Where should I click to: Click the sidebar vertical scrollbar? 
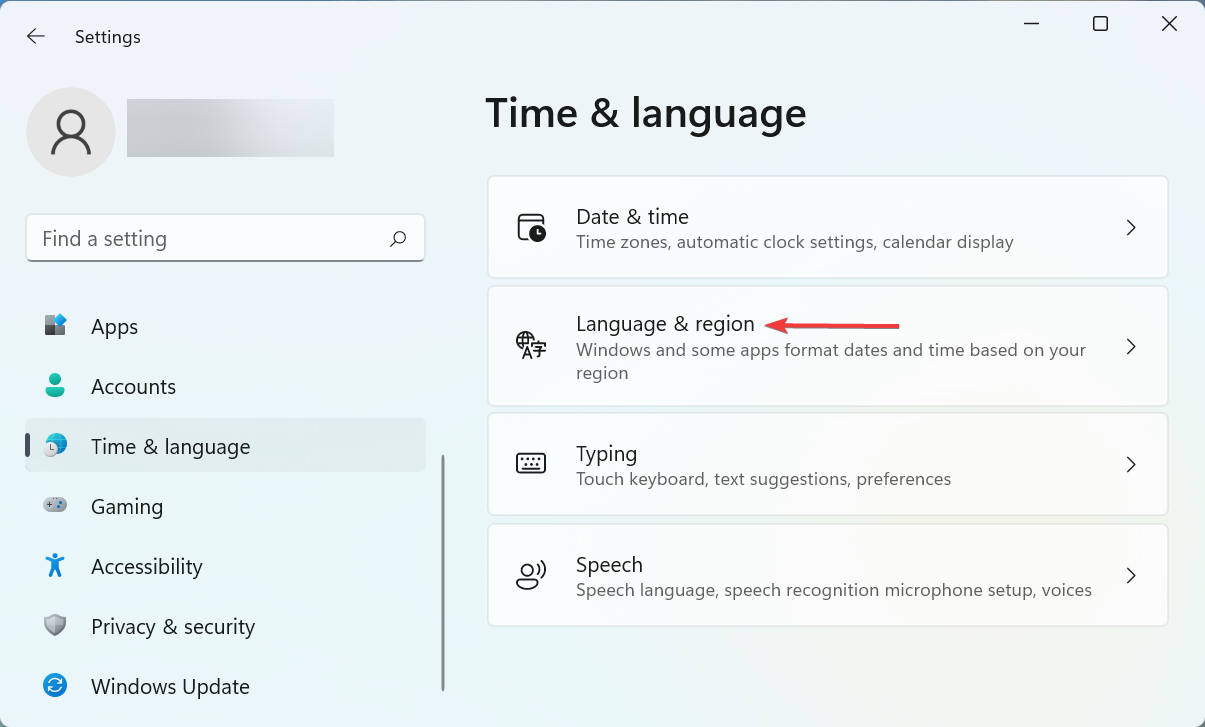point(443,572)
